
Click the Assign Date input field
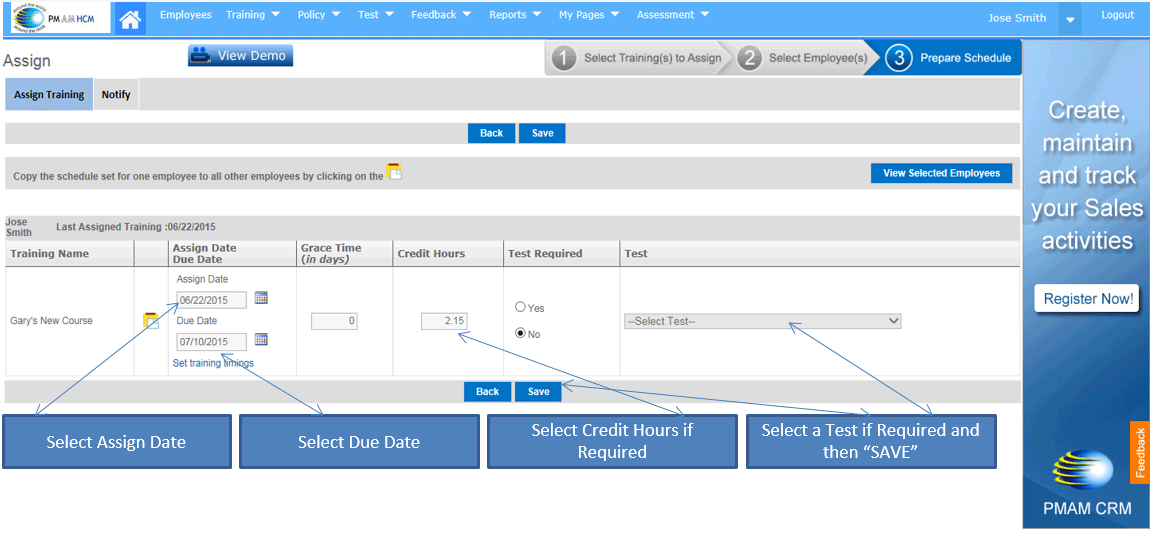tap(212, 300)
